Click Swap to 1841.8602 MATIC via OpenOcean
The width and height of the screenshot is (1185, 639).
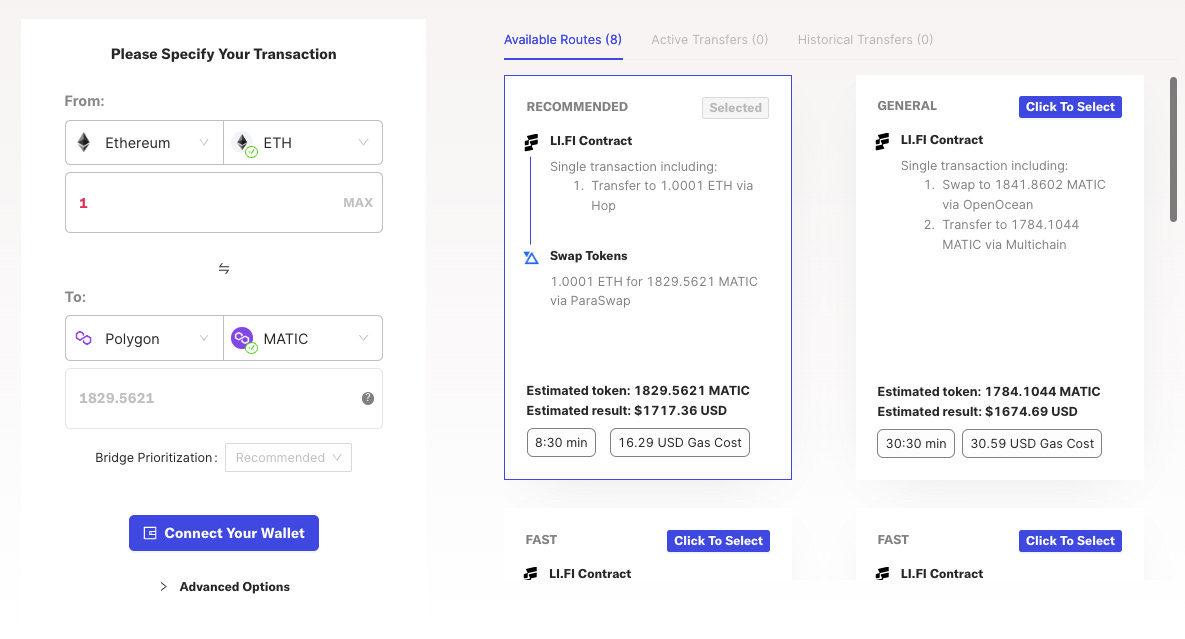pos(1024,194)
